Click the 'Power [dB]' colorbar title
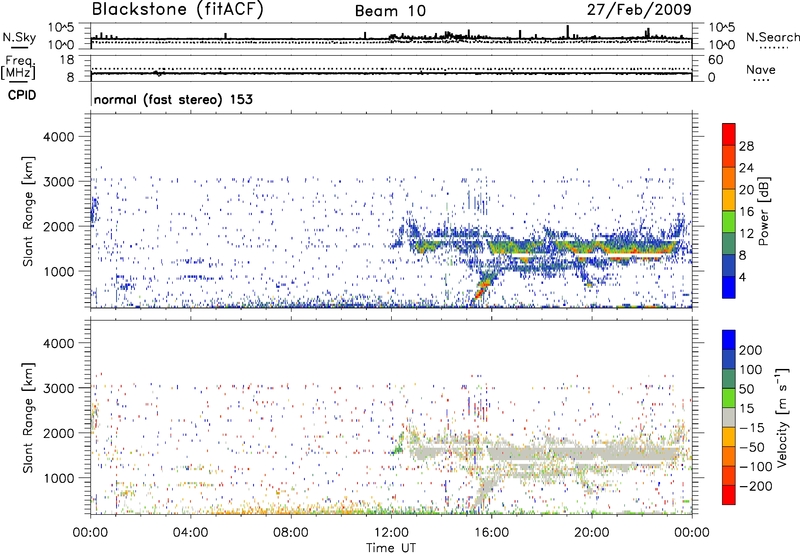Image resolution: width=800 pixels, height=554 pixels. (x=764, y=211)
